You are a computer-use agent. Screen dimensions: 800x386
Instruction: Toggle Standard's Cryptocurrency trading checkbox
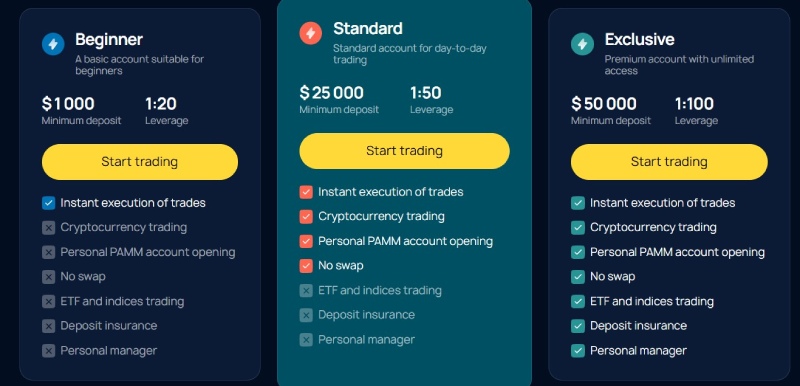click(306, 217)
